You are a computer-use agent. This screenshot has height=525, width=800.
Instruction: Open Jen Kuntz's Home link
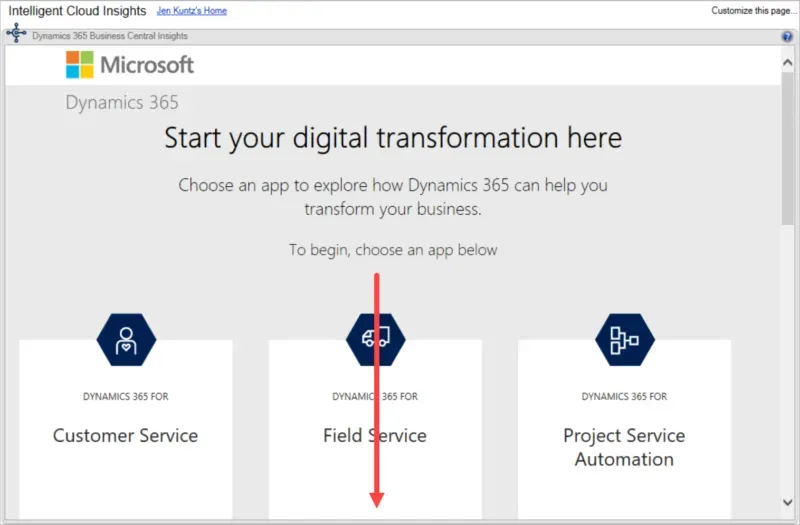[x=192, y=11]
